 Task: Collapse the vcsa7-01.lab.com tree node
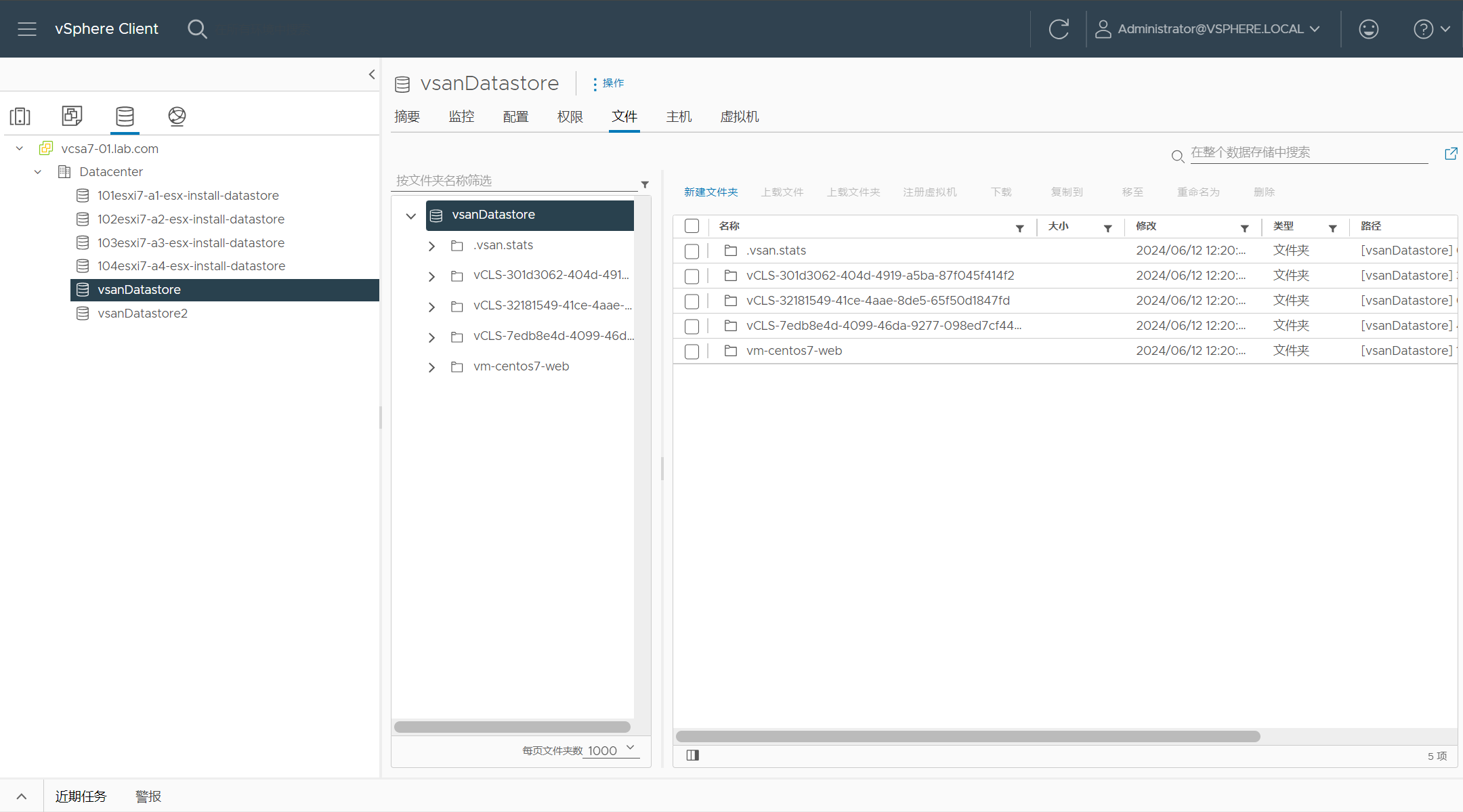pyautogui.click(x=20, y=148)
